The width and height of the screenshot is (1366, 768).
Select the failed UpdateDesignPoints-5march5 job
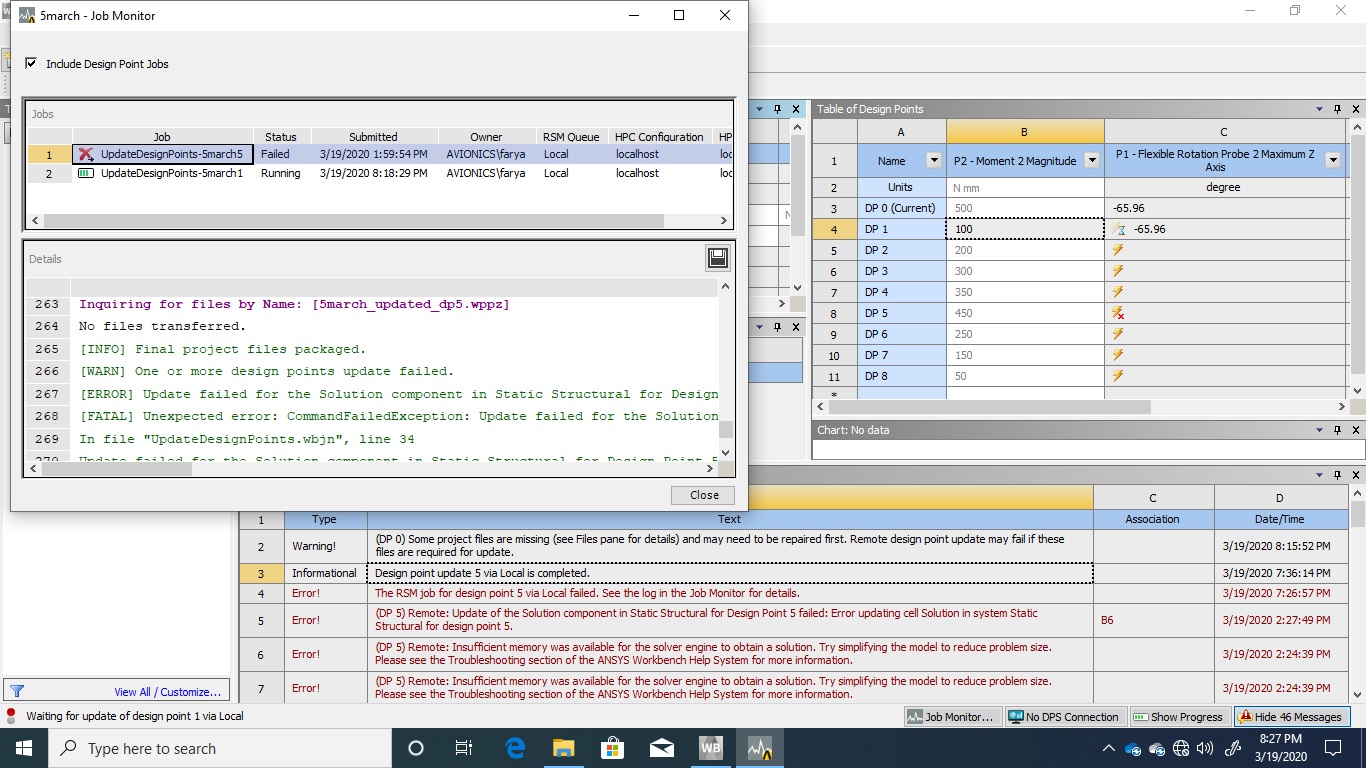162,154
